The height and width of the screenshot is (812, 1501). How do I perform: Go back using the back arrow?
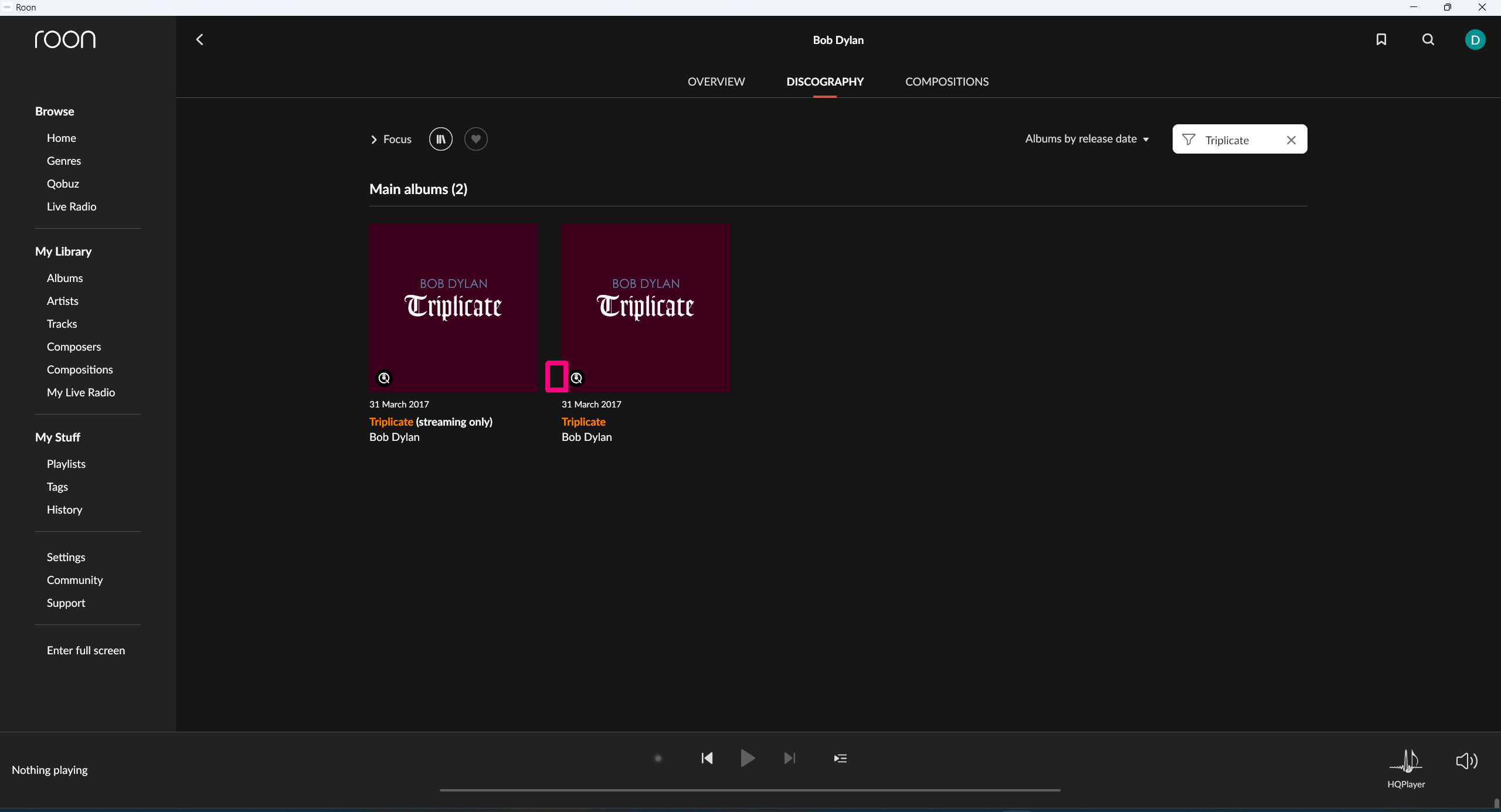coord(200,39)
